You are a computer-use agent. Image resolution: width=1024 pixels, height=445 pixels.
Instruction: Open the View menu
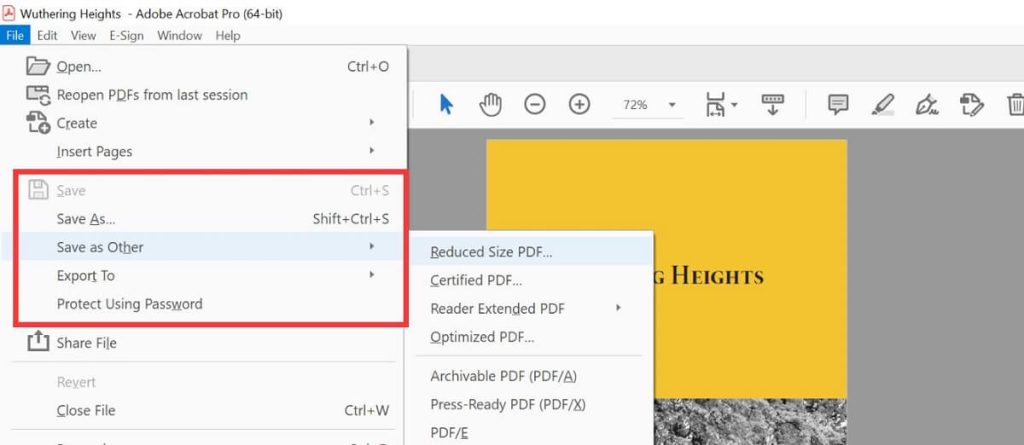pyautogui.click(x=84, y=35)
